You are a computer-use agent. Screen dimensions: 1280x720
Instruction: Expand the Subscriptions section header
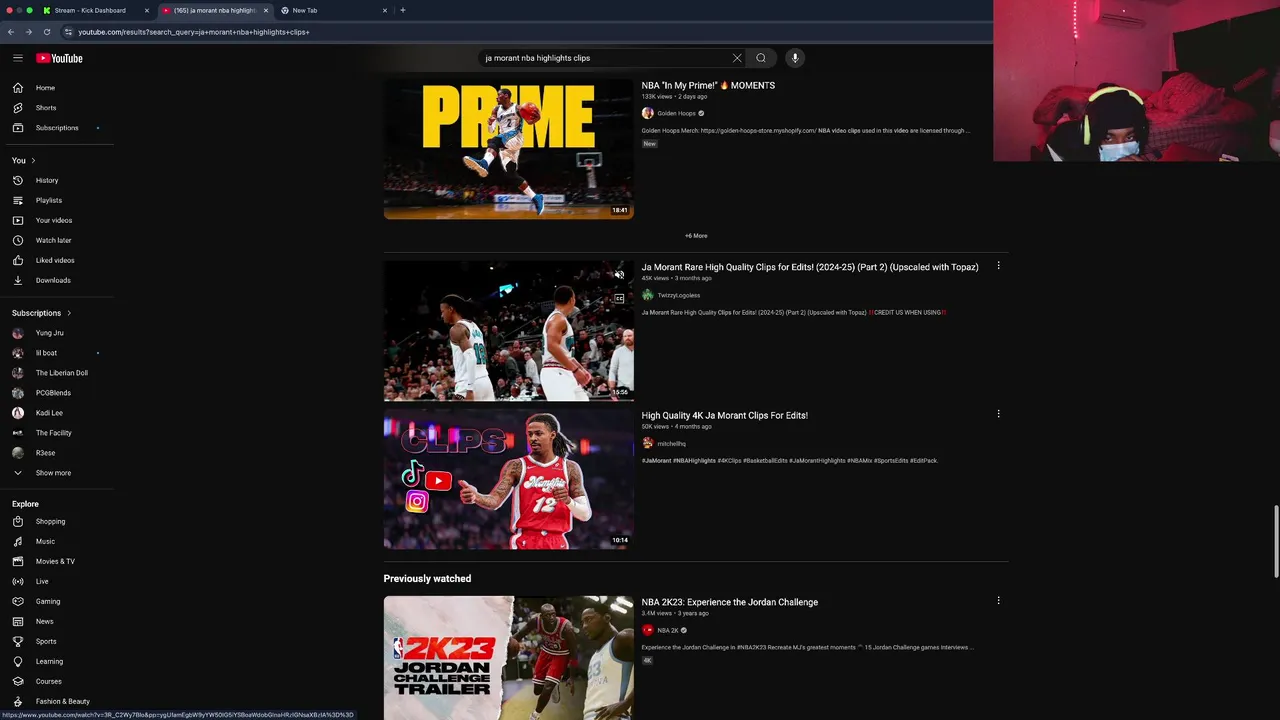tap(42, 313)
